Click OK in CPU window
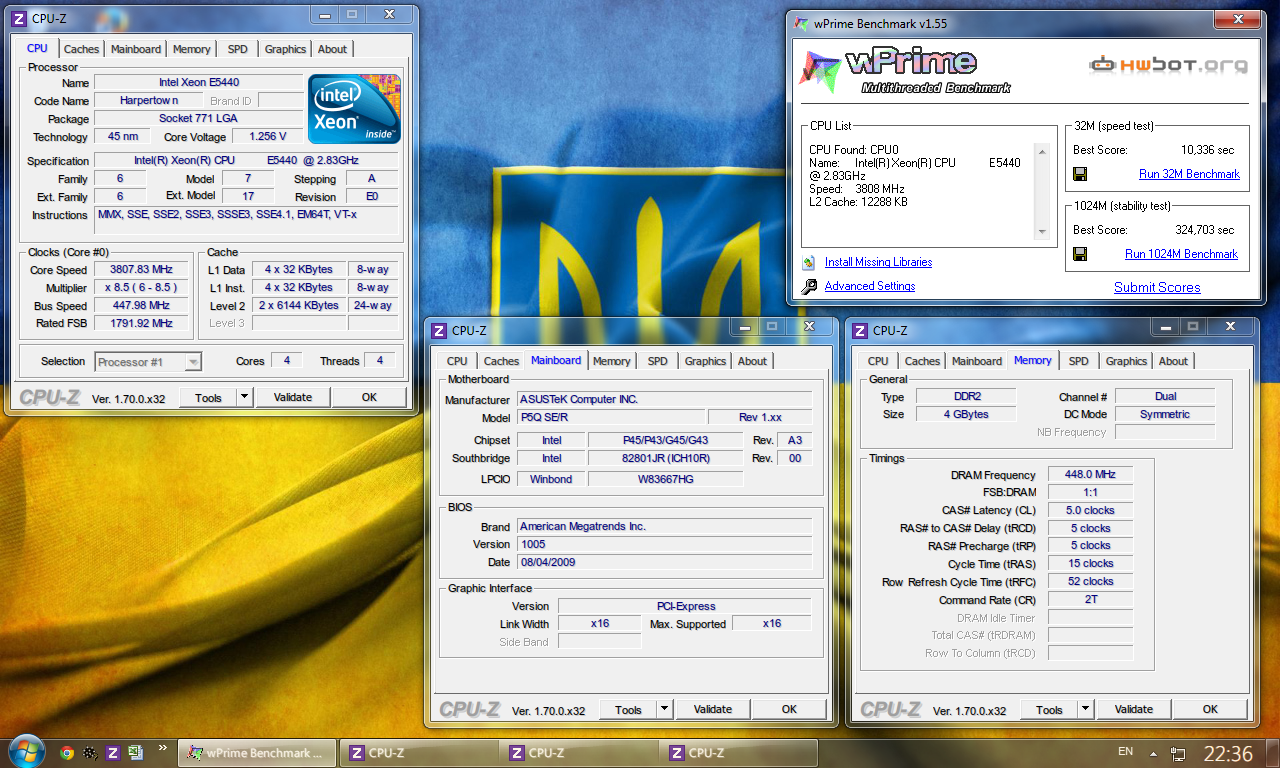Screen dimensions: 1280x768 pyautogui.click(x=369, y=397)
